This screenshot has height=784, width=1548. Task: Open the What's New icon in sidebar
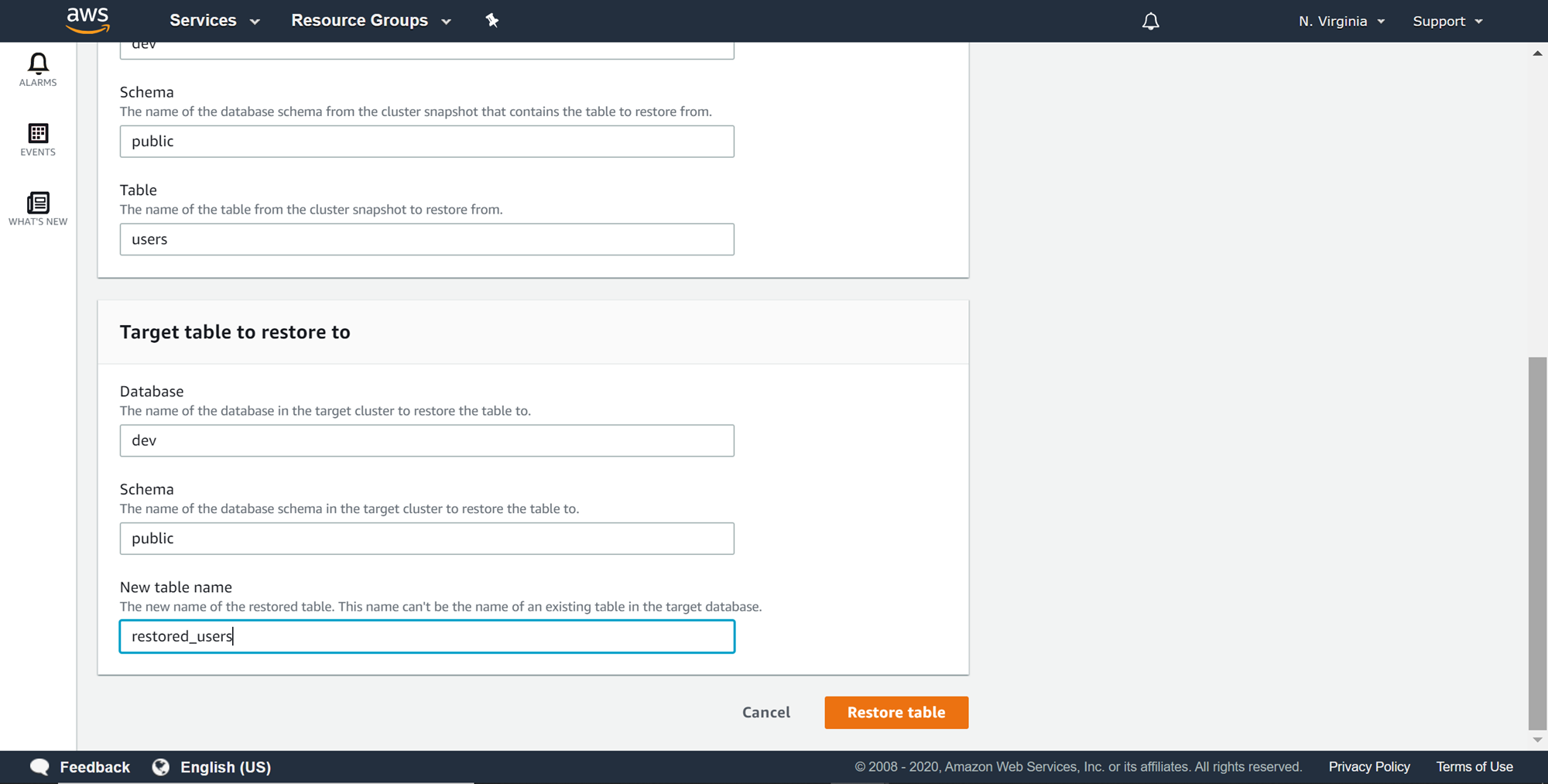[x=38, y=203]
